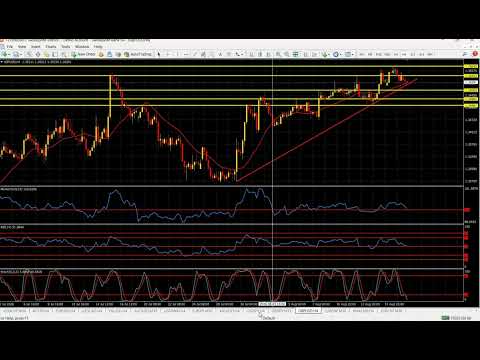Click the red notification icon at toolbar right
Image resolution: width=480 pixels, height=360 pixels.
[475, 54]
